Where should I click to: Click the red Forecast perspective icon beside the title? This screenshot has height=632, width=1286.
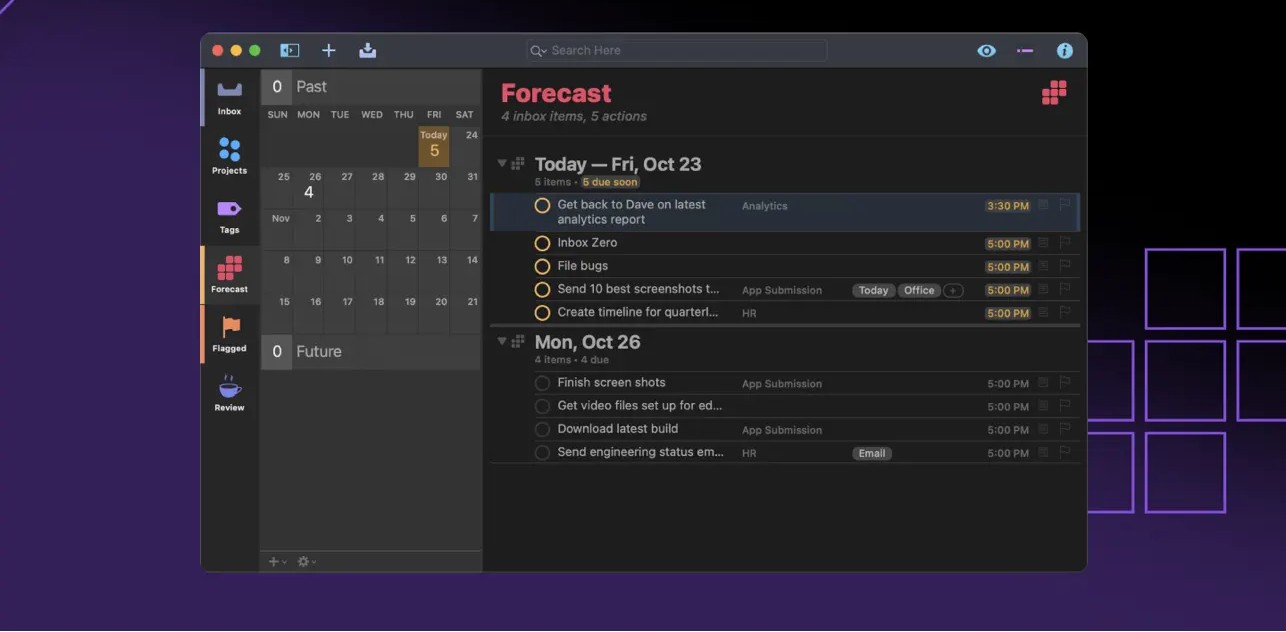point(1054,92)
